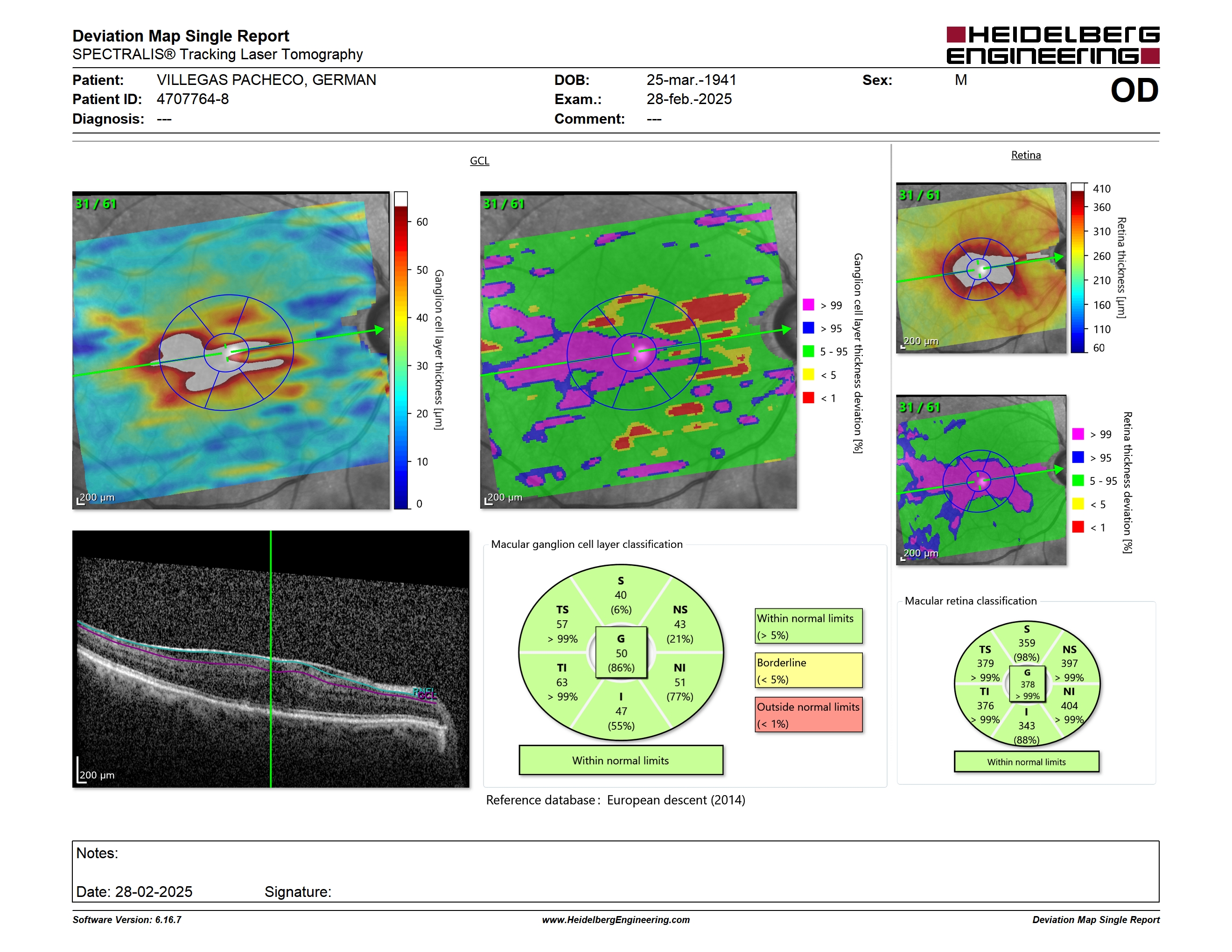This screenshot has height=952, width=1232.
Task: Click GCL sector S value 40 (6%)
Action: tap(621, 602)
